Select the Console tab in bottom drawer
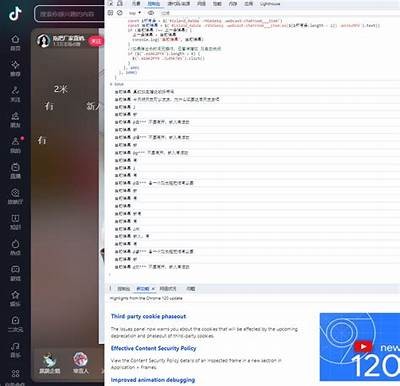Image resolution: width=400 pixels, height=386 pixels. [124, 289]
